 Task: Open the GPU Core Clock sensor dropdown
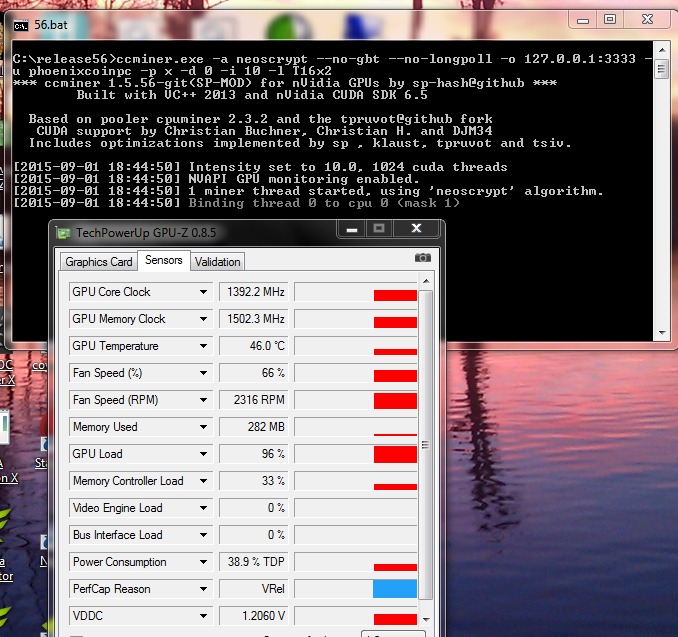(x=203, y=292)
